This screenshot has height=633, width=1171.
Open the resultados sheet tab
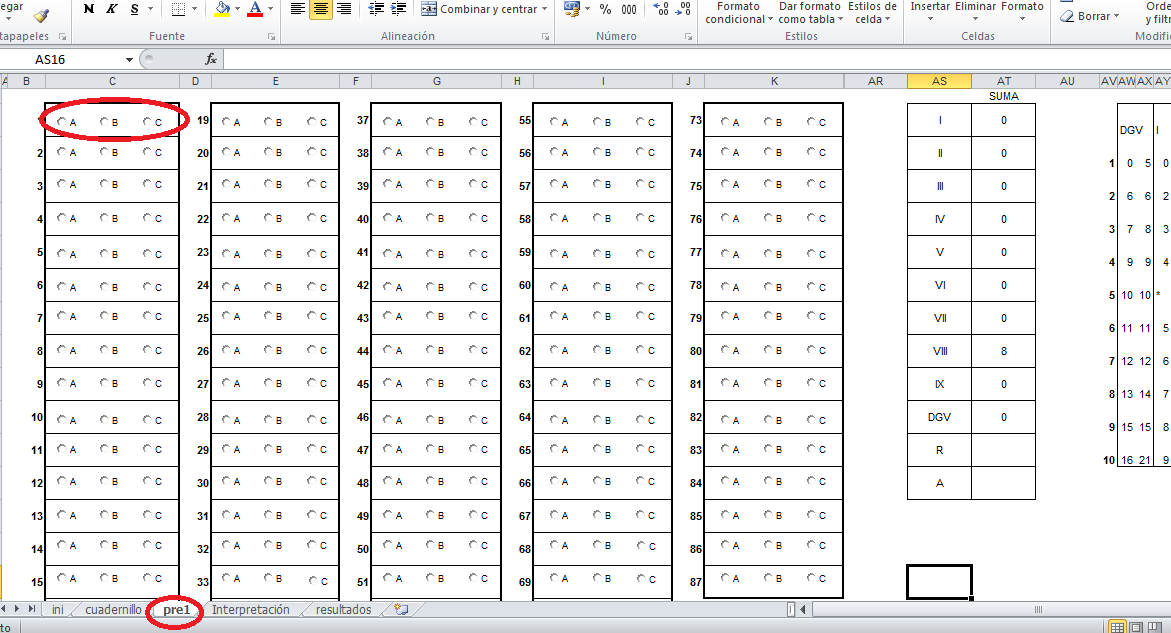(x=343, y=610)
